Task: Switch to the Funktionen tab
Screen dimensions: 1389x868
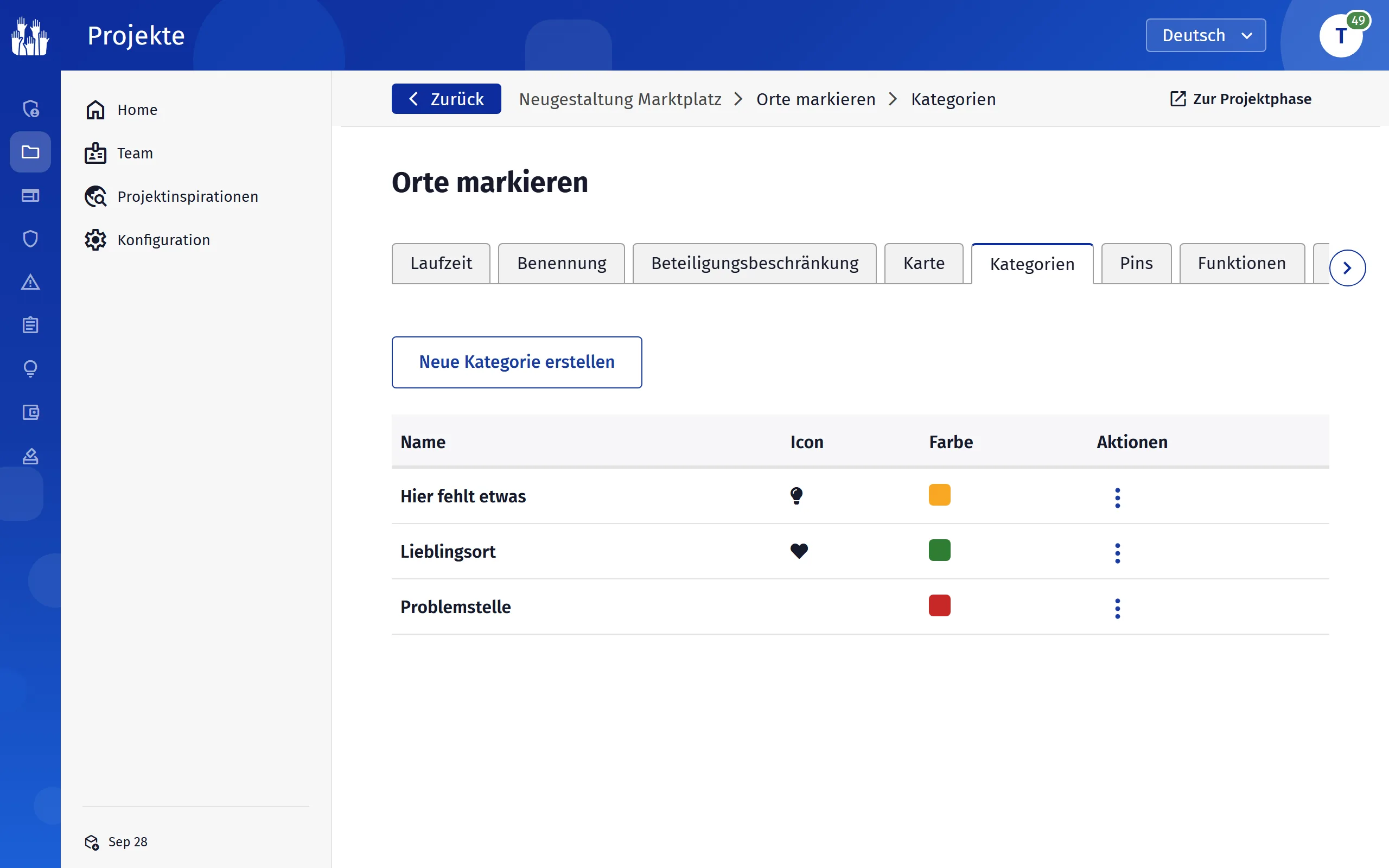Action: pyautogui.click(x=1241, y=264)
